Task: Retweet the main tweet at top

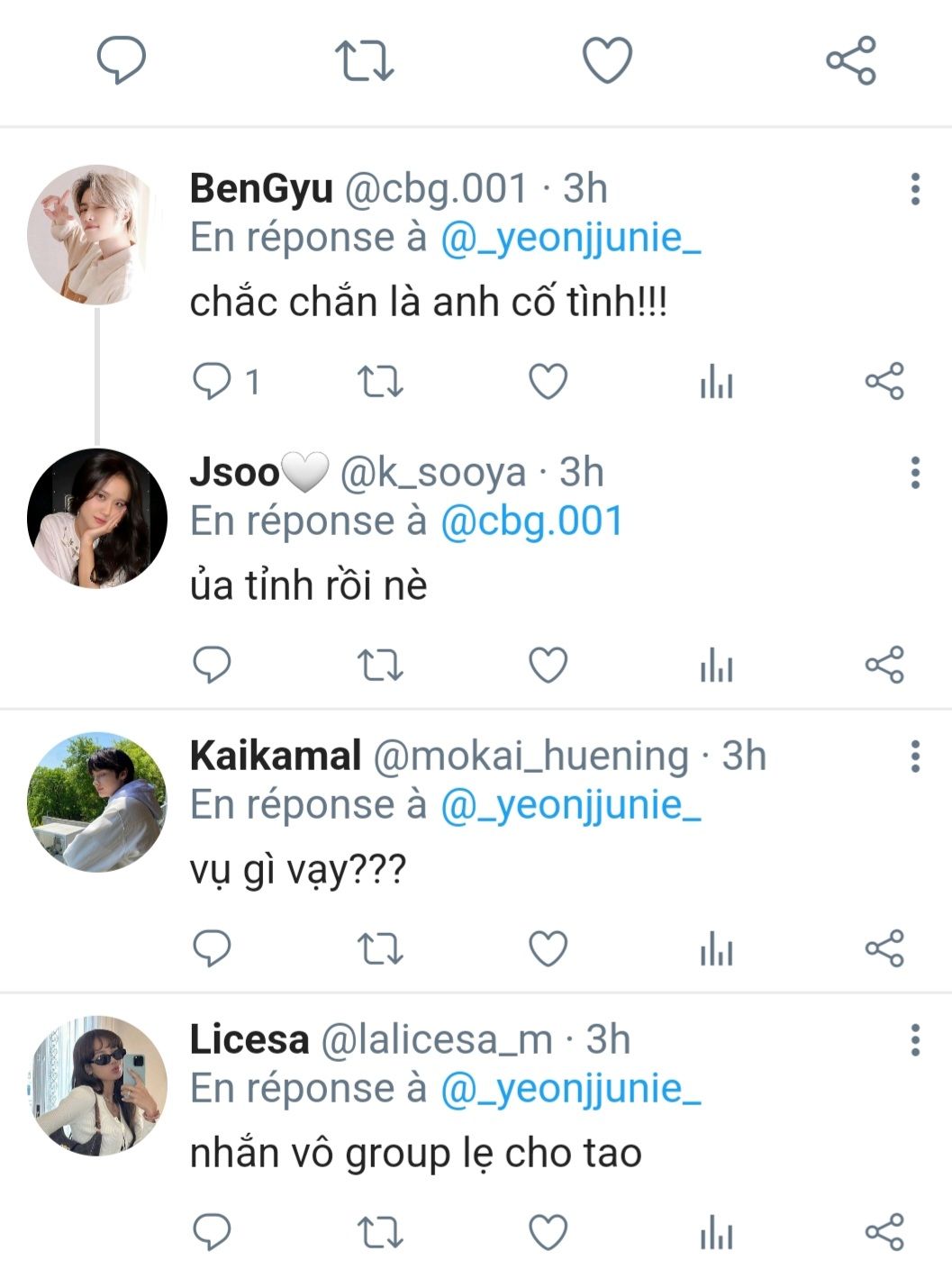Action: click(364, 60)
